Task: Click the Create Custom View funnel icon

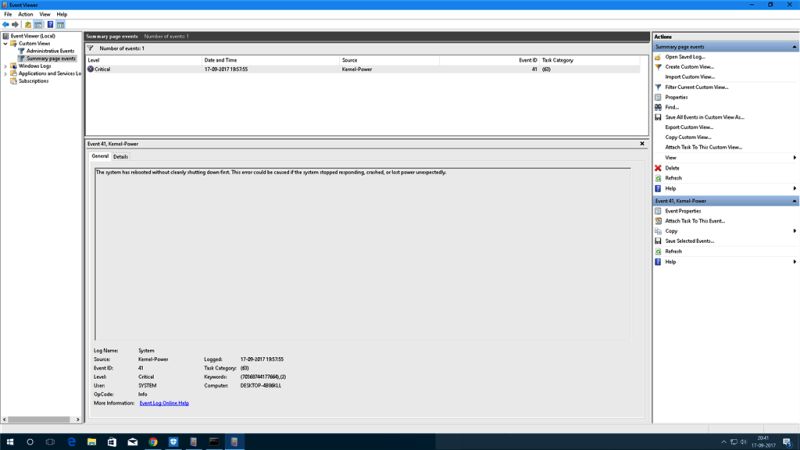Action: click(658, 67)
